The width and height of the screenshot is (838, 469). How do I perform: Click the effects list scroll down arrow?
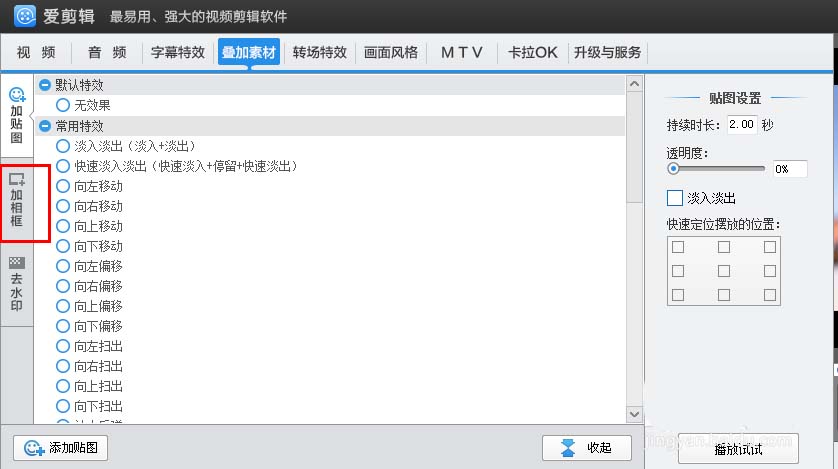(x=634, y=413)
